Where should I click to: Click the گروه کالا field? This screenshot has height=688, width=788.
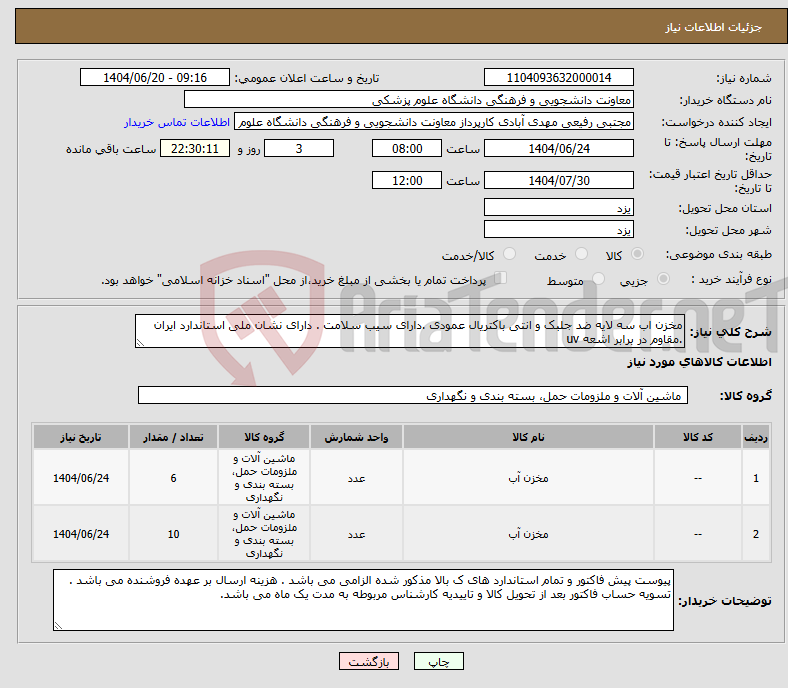pos(413,396)
